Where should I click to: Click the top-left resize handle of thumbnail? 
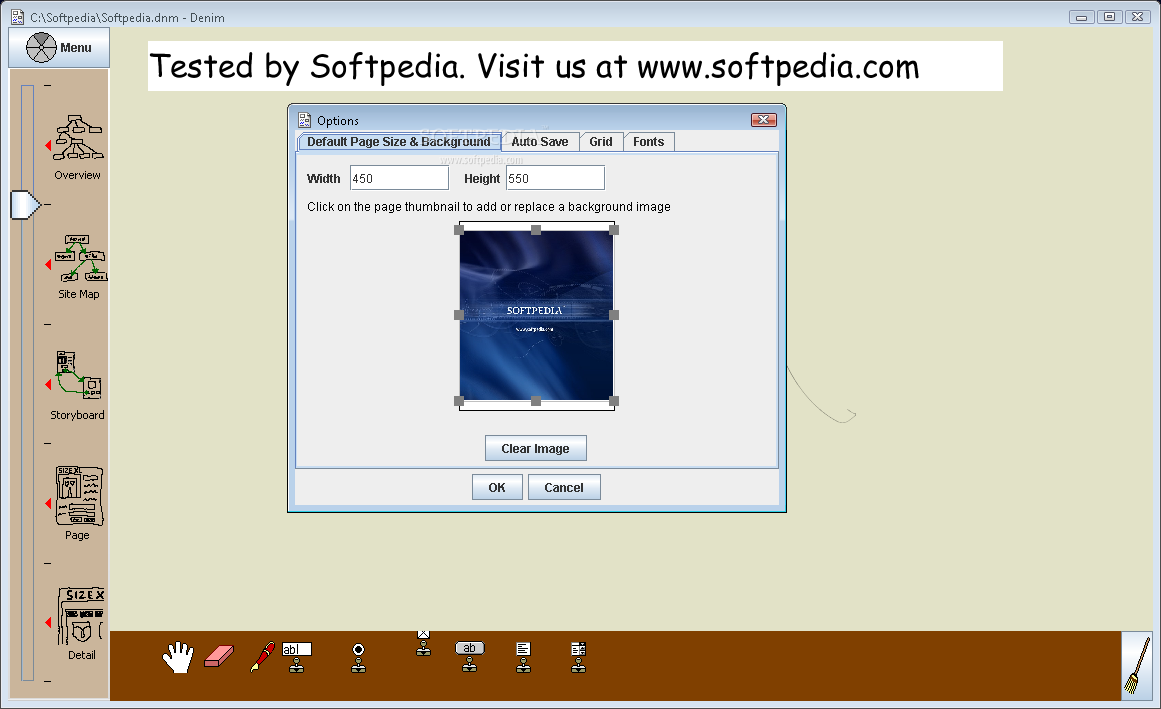pyautogui.click(x=459, y=230)
